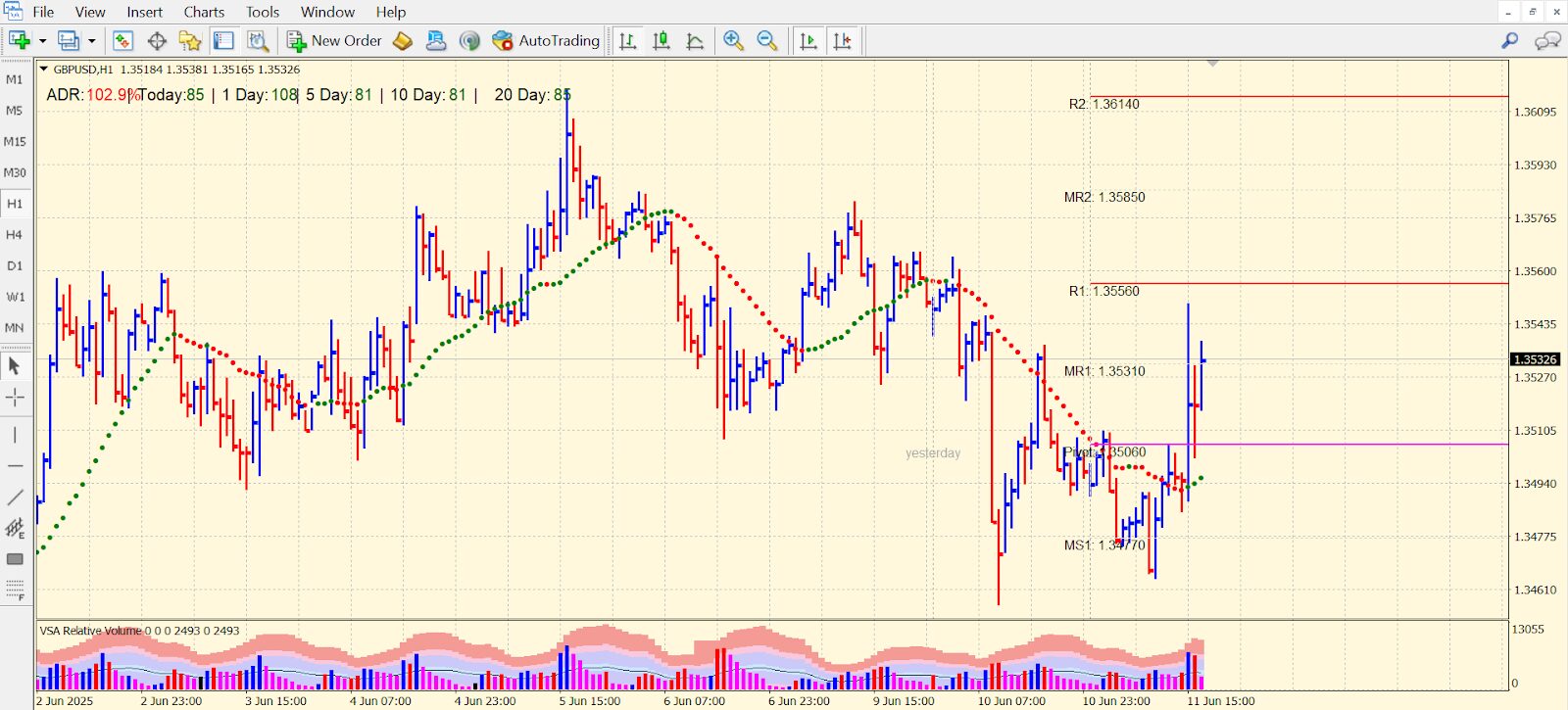
Task: Select the Crosshair tool in the left toolbar
Action: coord(15,397)
